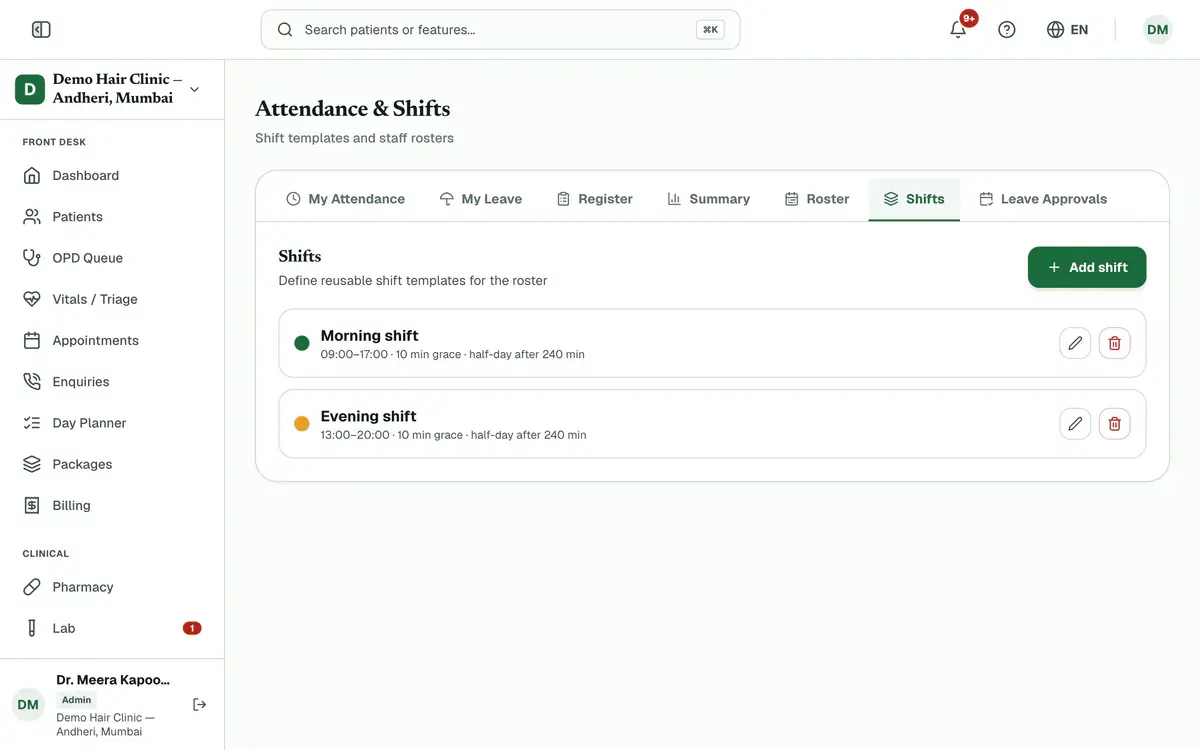Open the notifications bell
The width and height of the screenshot is (1200, 750).
958,30
